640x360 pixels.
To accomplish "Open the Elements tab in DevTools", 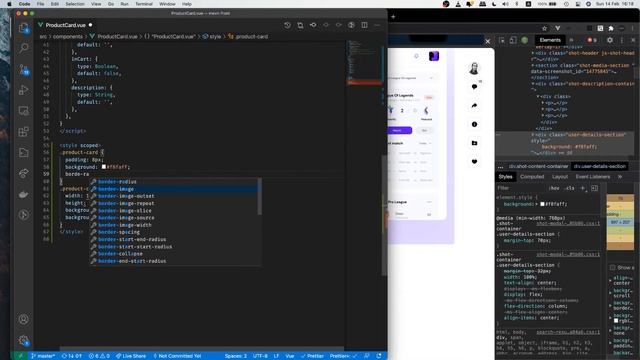I will click(550, 40).
